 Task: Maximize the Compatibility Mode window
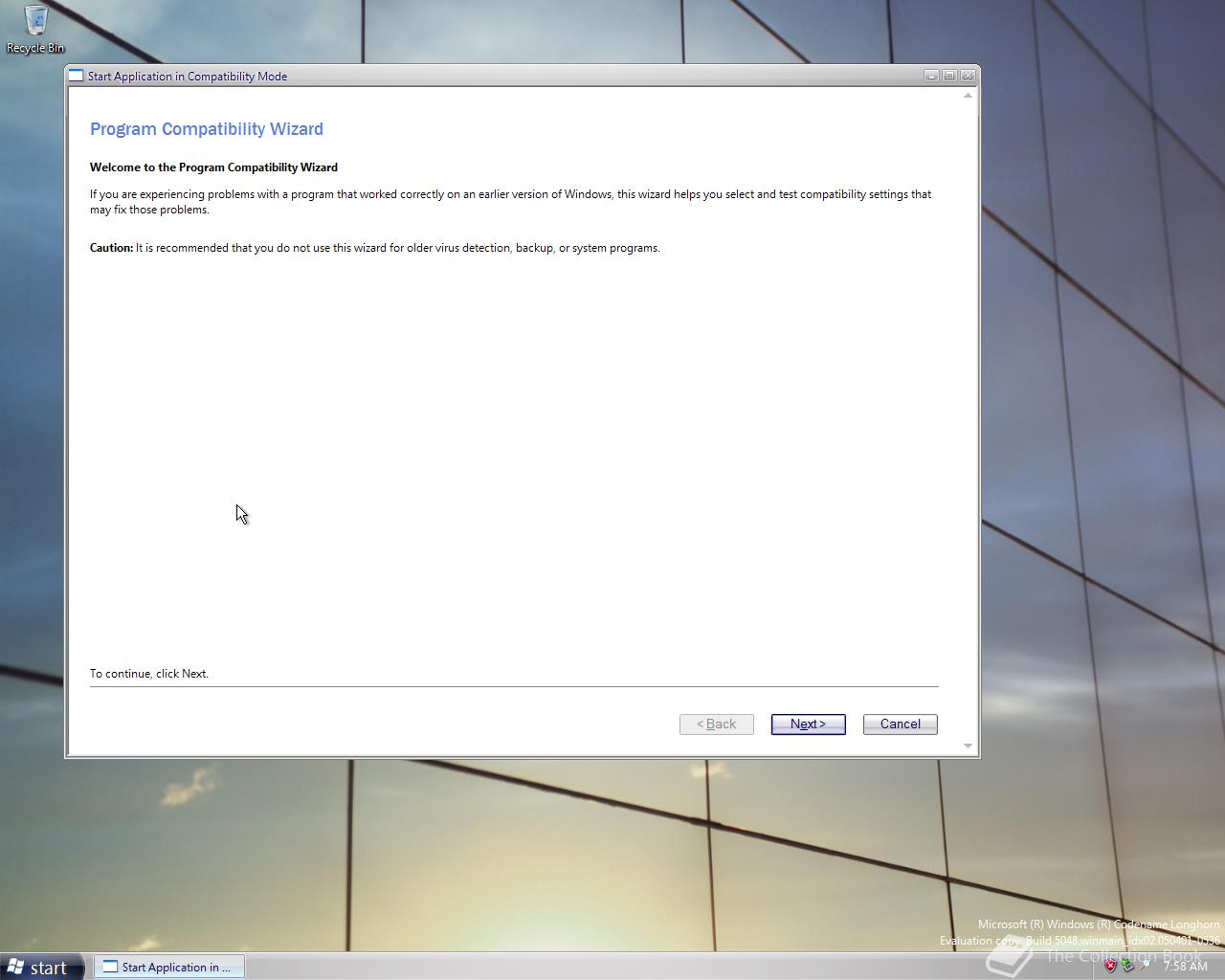(949, 76)
